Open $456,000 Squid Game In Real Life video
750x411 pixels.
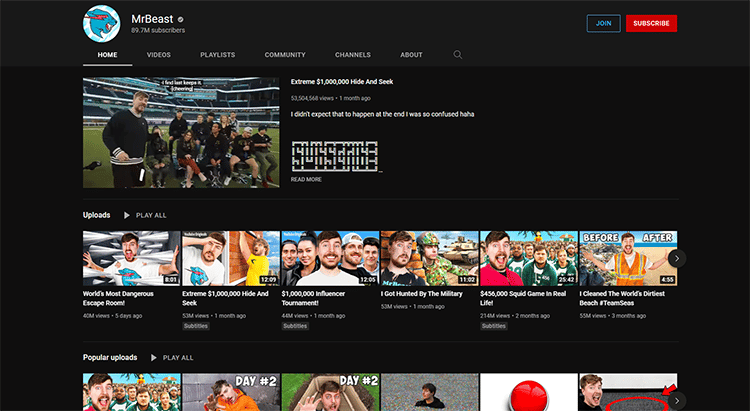click(529, 259)
